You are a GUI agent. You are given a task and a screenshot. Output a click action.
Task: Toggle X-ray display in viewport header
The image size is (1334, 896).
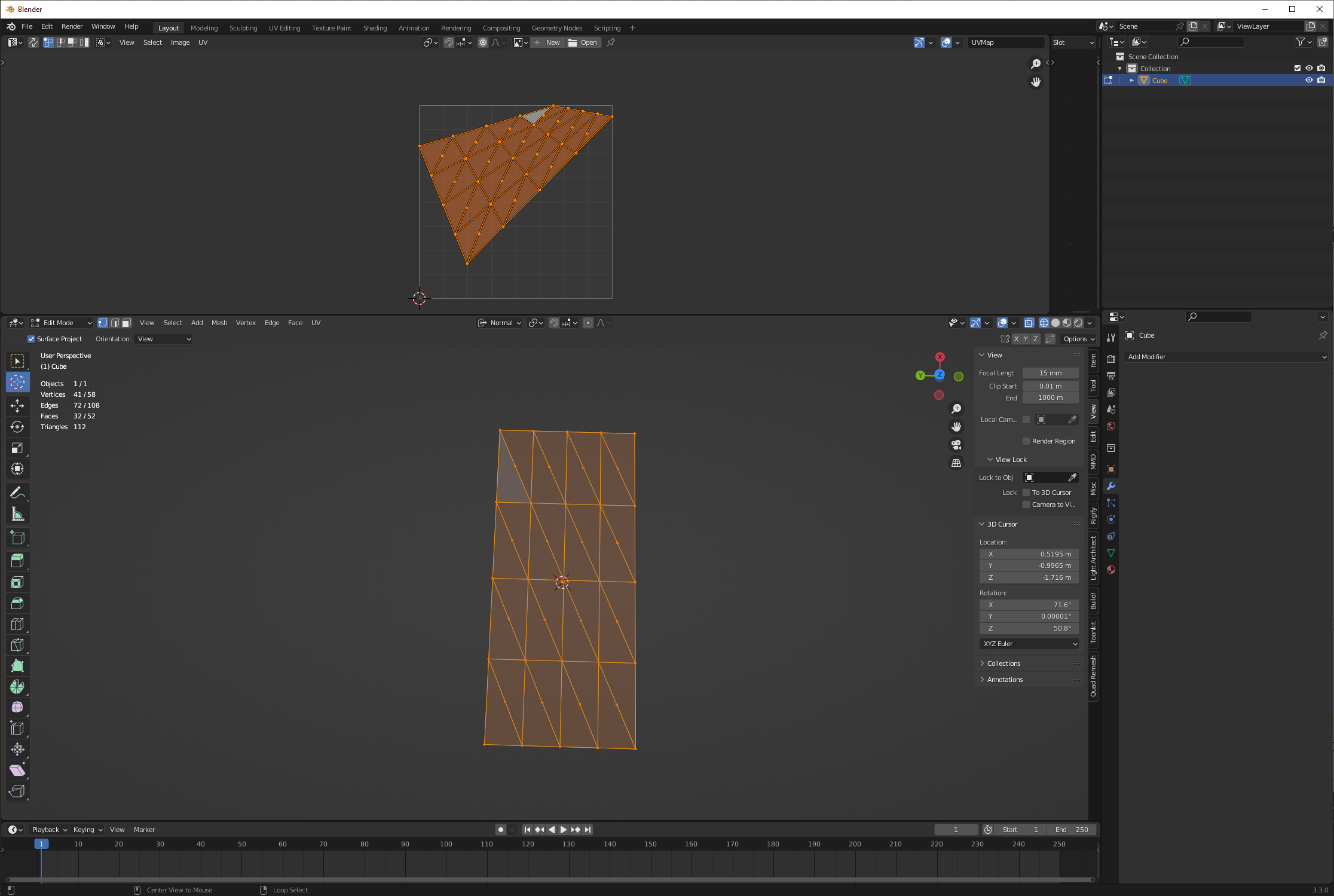click(x=1029, y=323)
